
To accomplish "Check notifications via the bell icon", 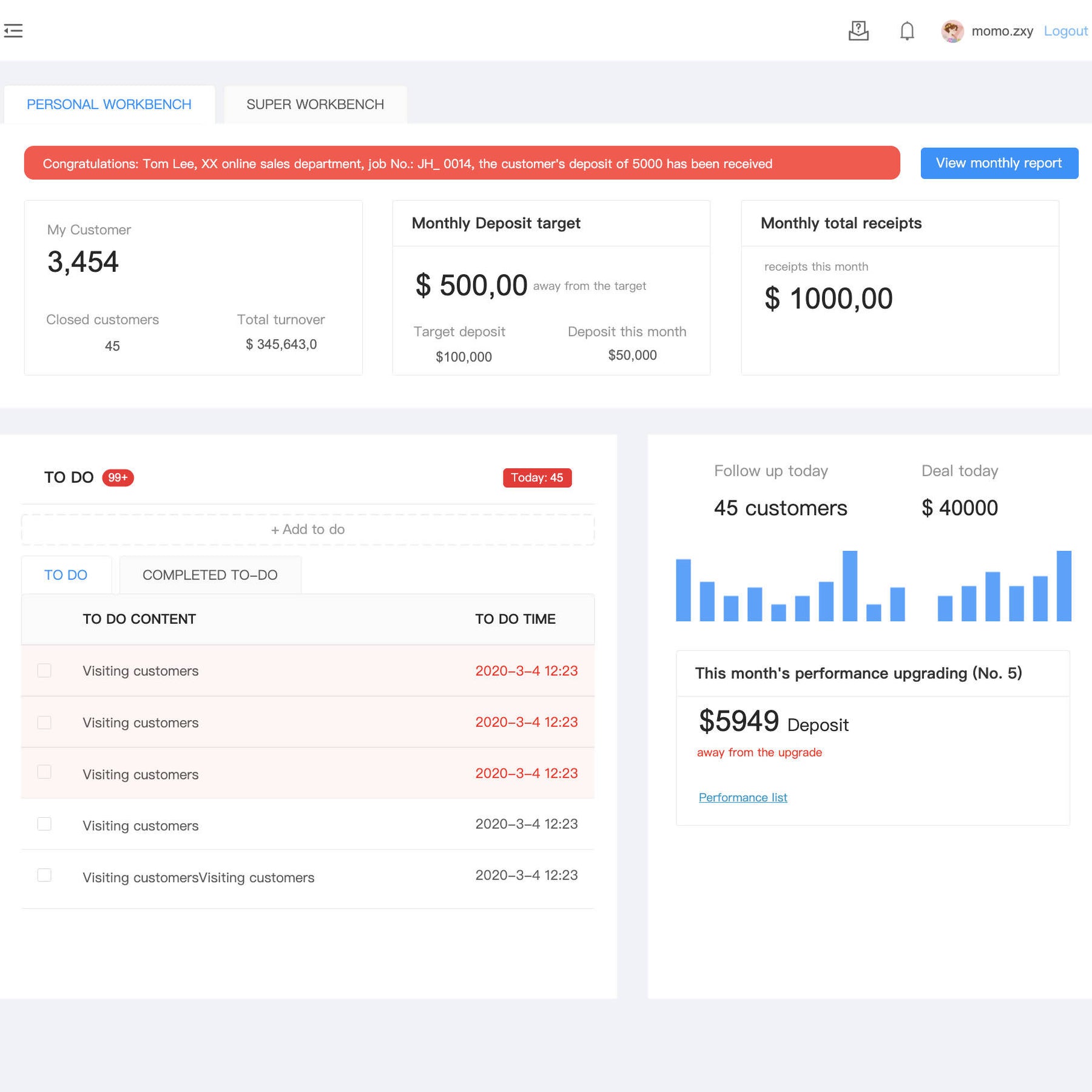I will (907, 31).
